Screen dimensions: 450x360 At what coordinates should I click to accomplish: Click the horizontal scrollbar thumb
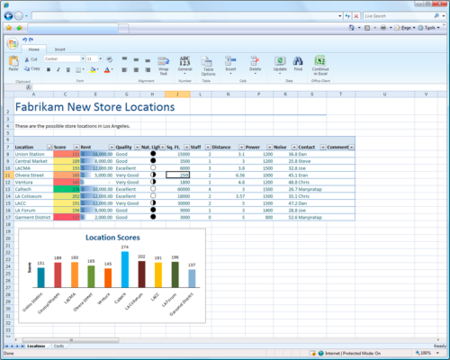pyautogui.click(x=71, y=340)
